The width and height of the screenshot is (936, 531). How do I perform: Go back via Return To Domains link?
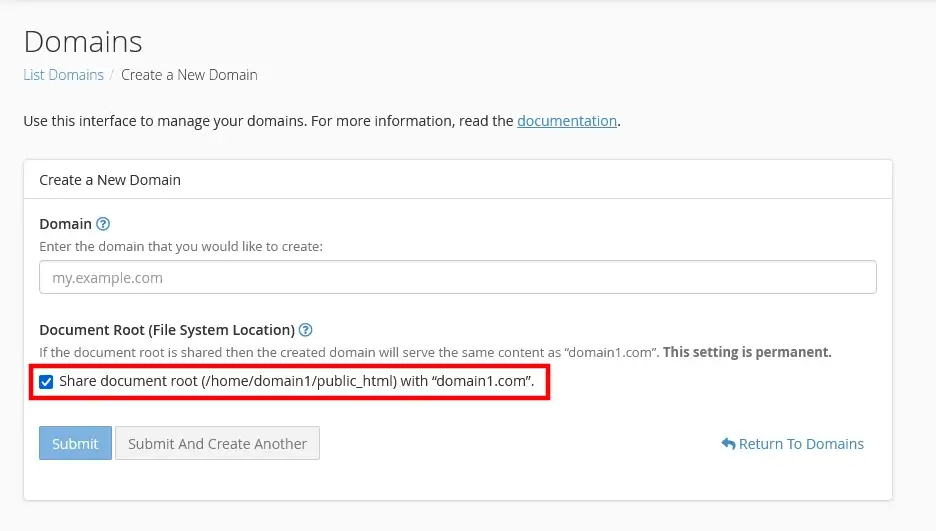click(801, 444)
